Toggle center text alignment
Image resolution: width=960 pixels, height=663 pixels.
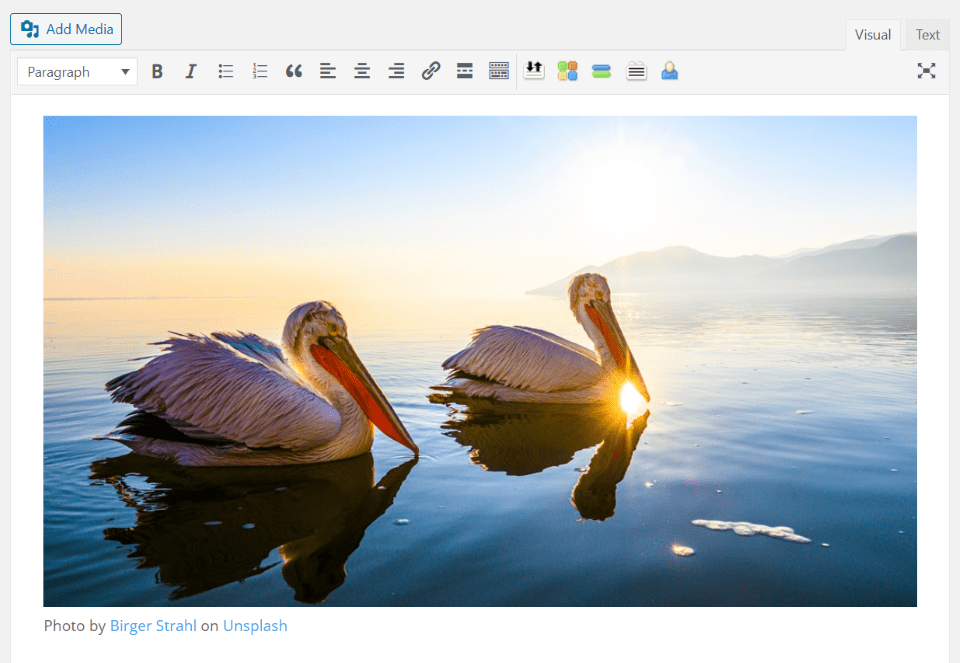(x=362, y=71)
